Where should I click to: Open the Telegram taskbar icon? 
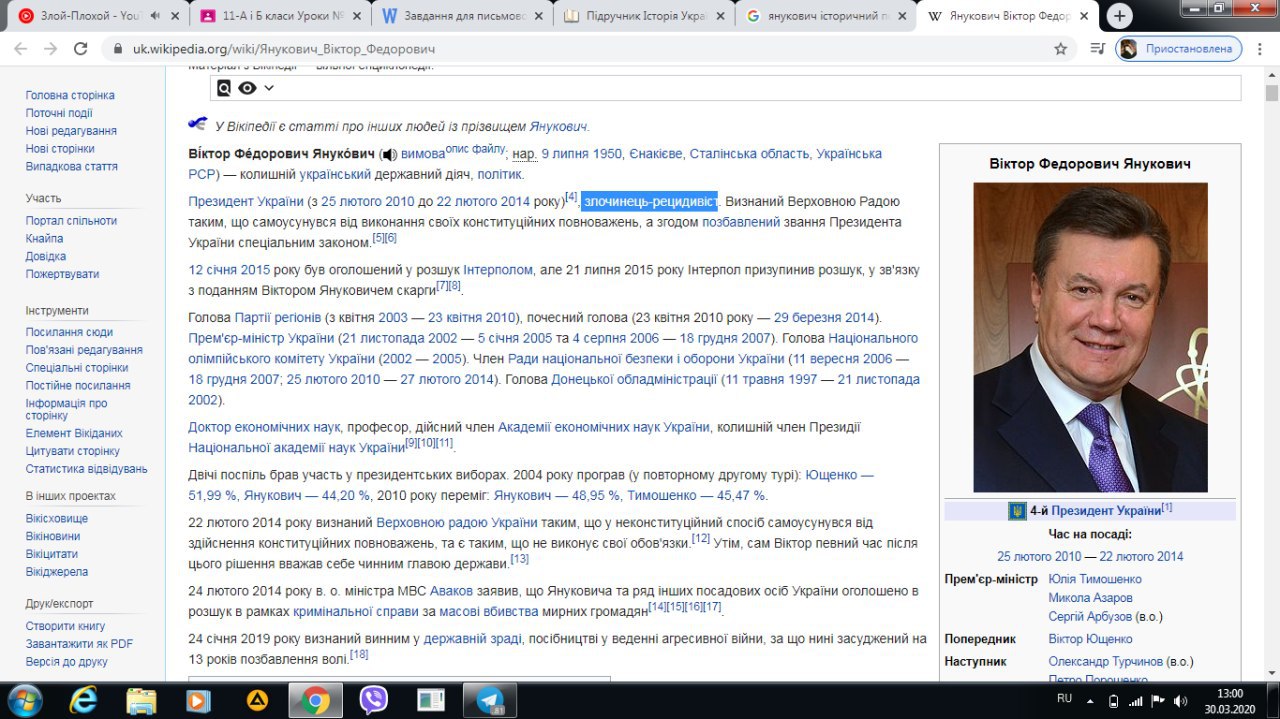click(490, 700)
